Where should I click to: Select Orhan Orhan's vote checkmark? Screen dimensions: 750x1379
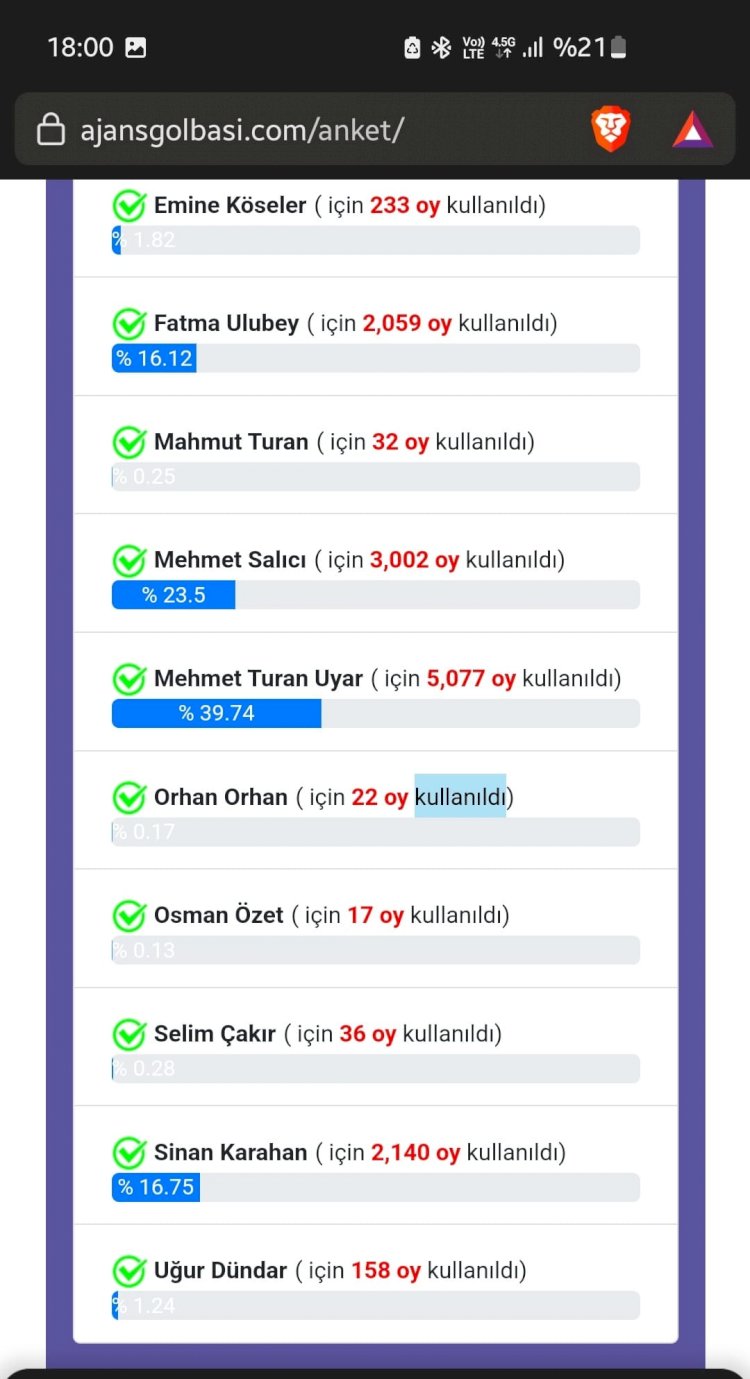point(129,797)
